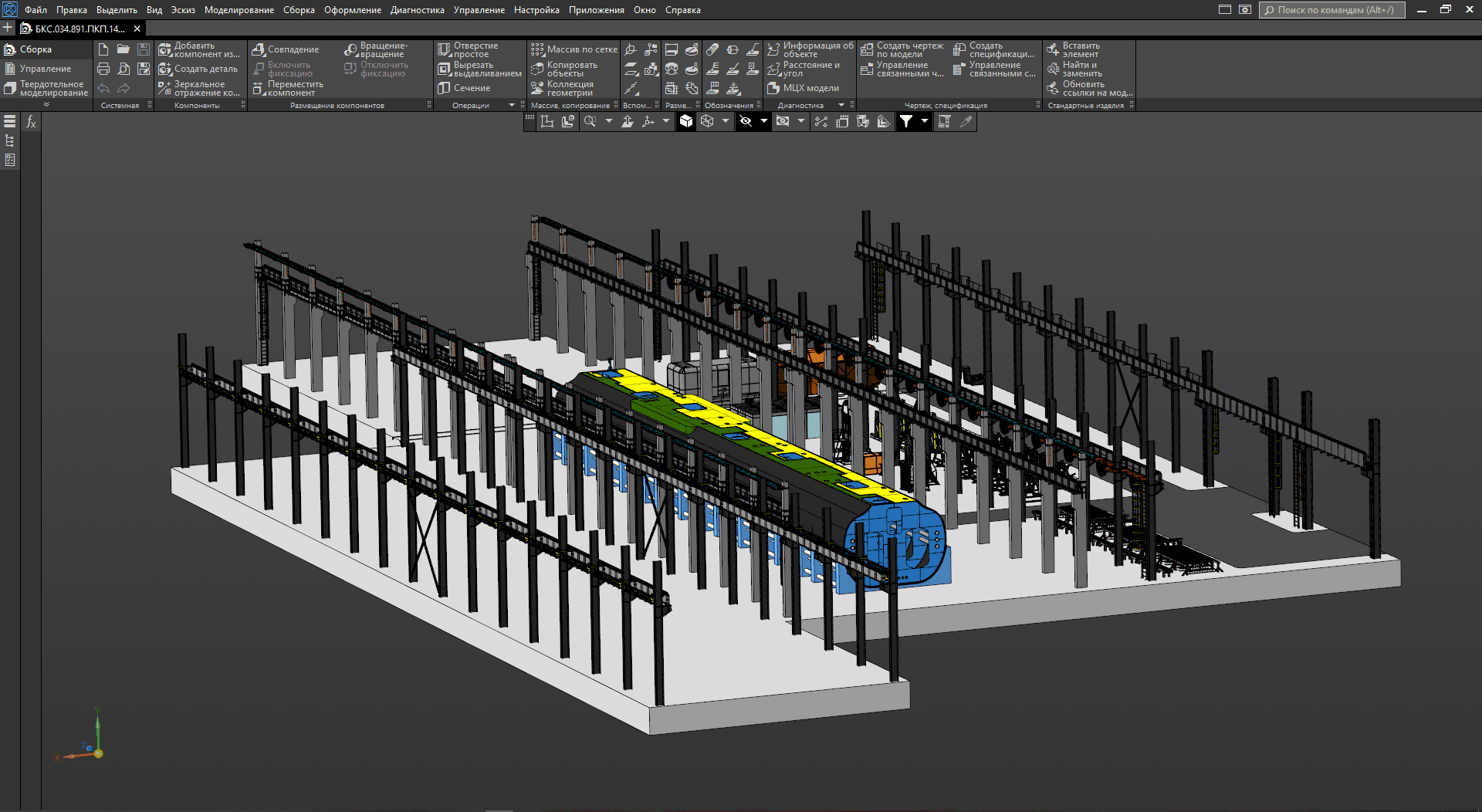This screenshot has width=1482, height=812.
Task: Click the Добавить компонент из... tool
Action: tap(199, 50)
